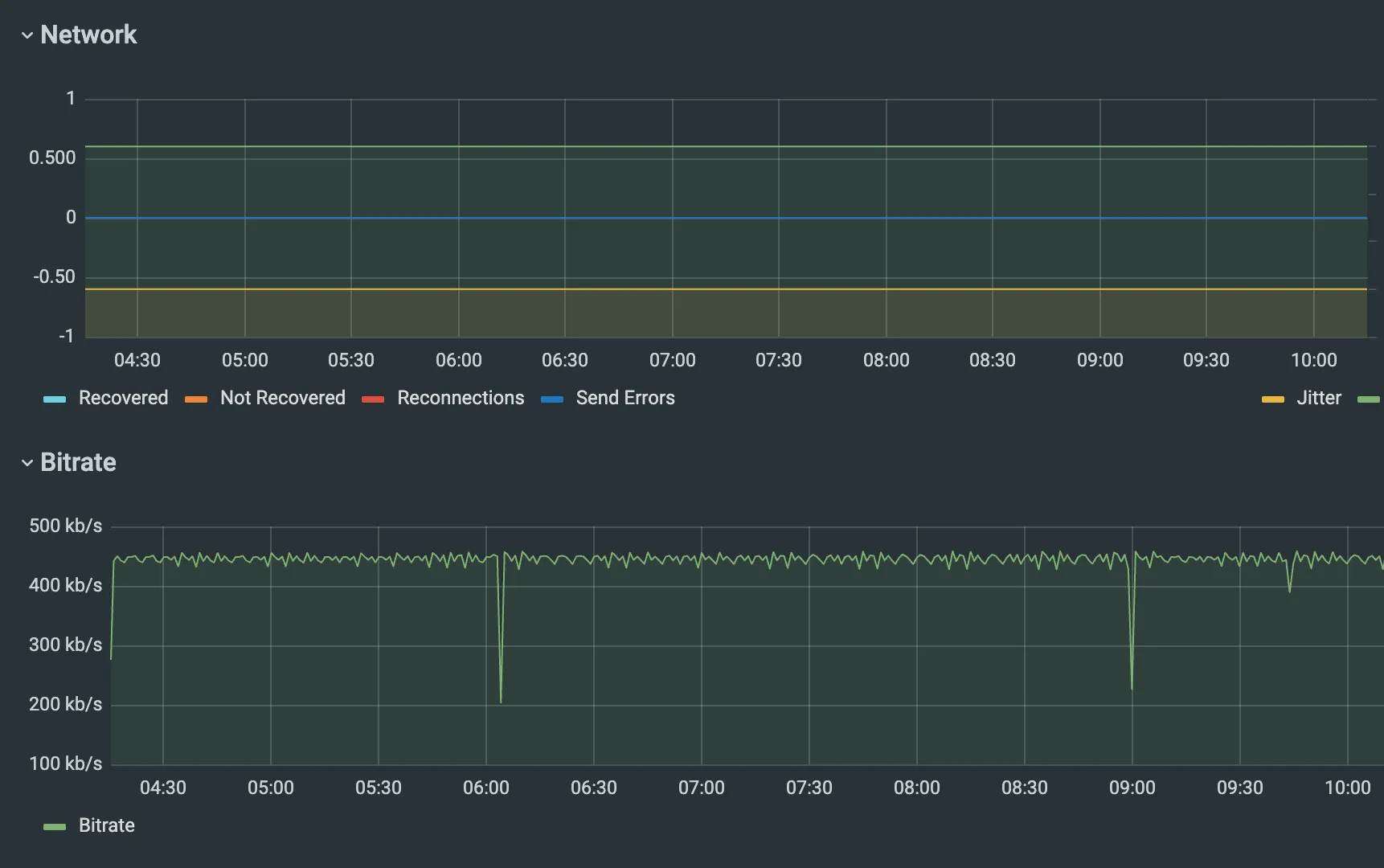Click the 100 kb/s axis label
The image size is (1384, 868).
[x=66, y=764]
